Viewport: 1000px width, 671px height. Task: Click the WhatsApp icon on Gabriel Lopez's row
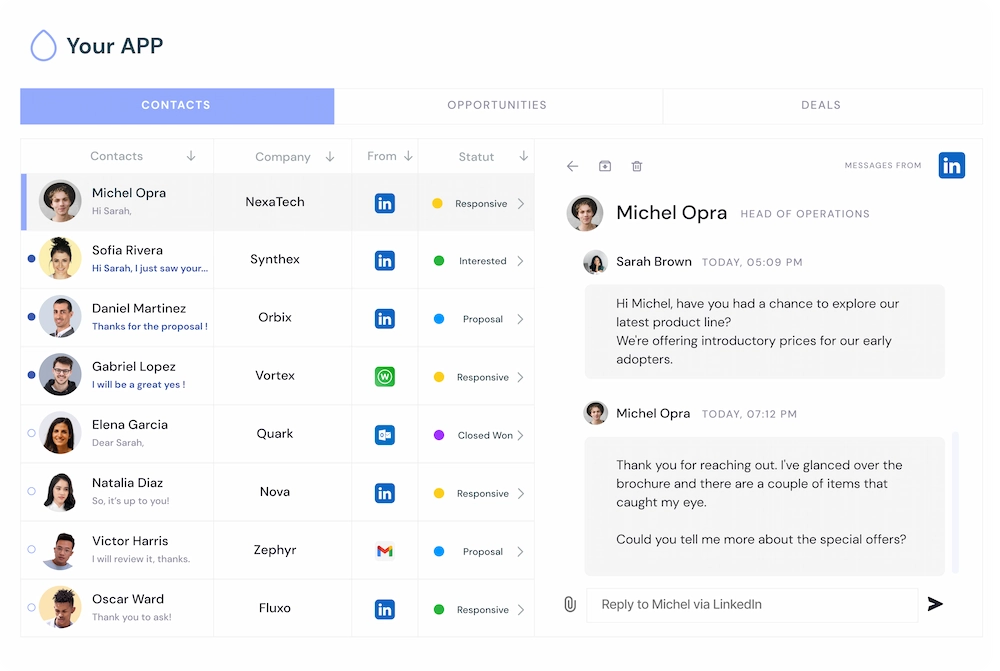(385, 376)
